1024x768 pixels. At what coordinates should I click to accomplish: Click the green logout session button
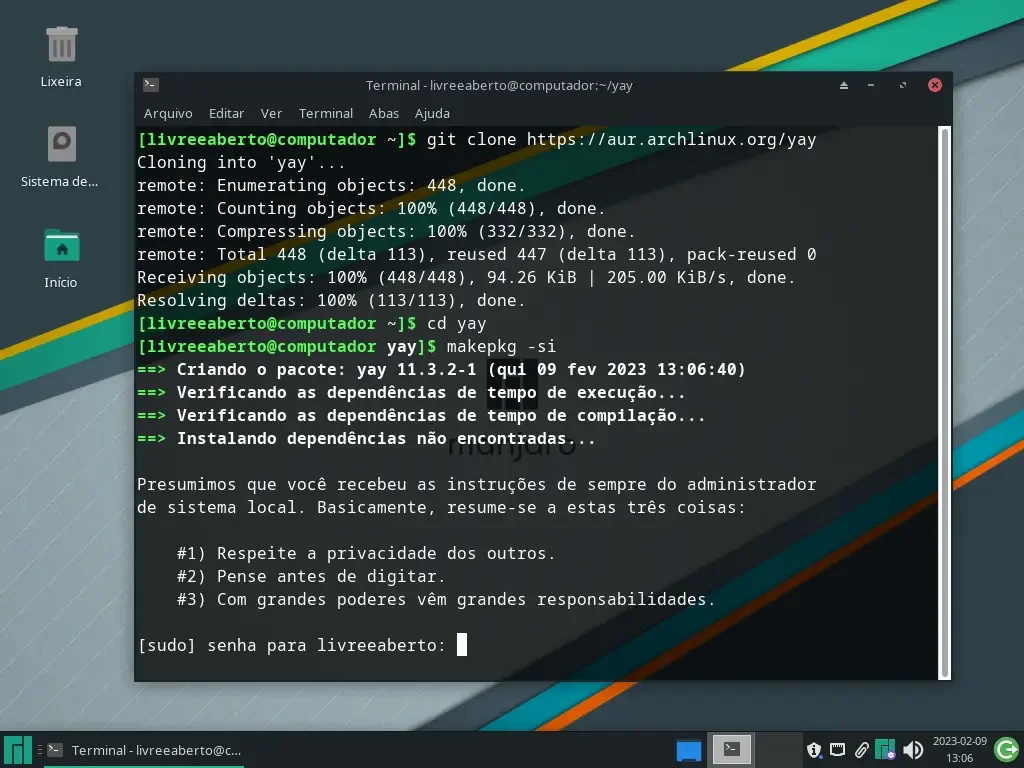[x=1006, y=749]
